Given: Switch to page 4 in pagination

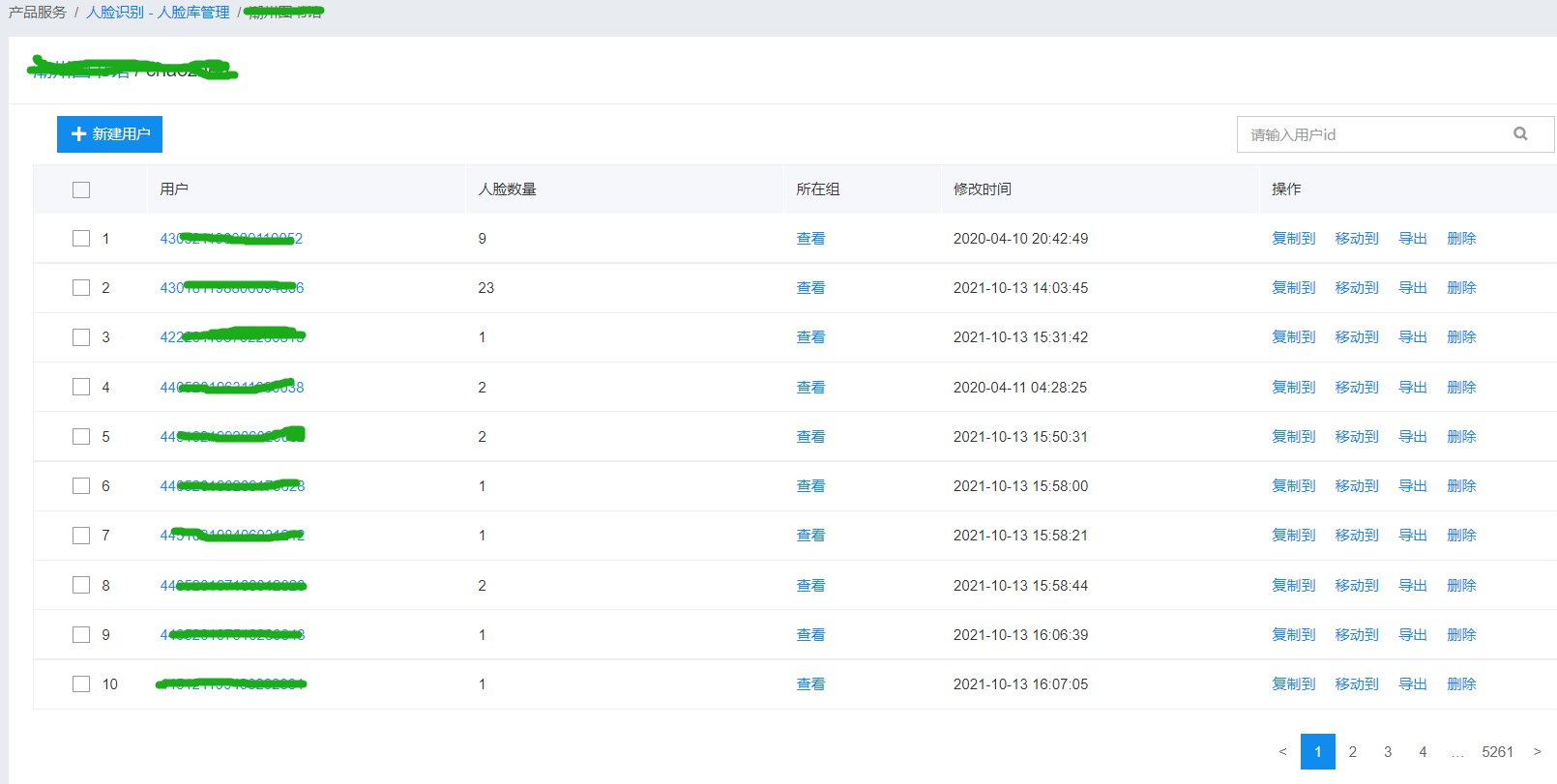Looking at the screenshot, I should 1423,752.
